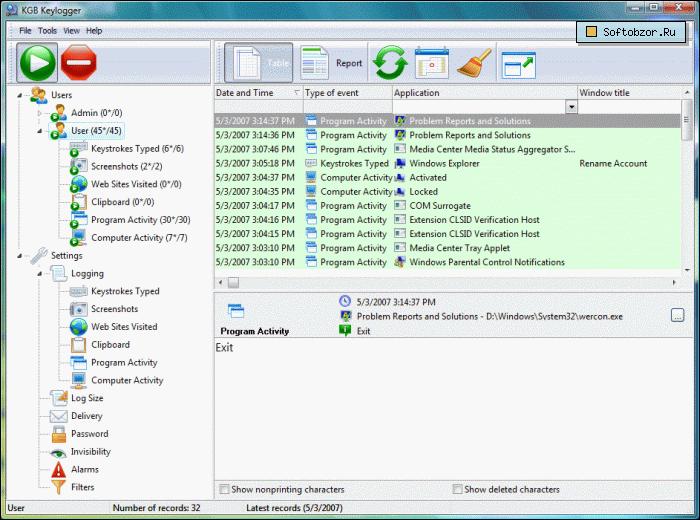The width and height of the screenshot is (700, 520).
Task: Stop monitoring with the red stop button
Action: [x=79, y=62]
